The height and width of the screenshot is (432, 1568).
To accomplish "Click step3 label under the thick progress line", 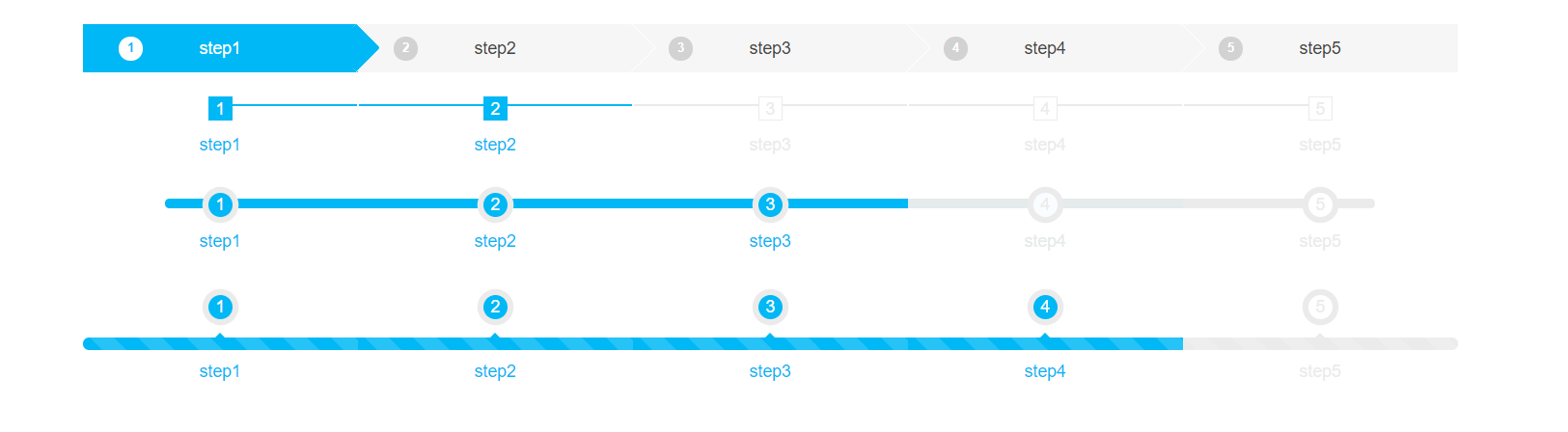I will click(770, 241).
